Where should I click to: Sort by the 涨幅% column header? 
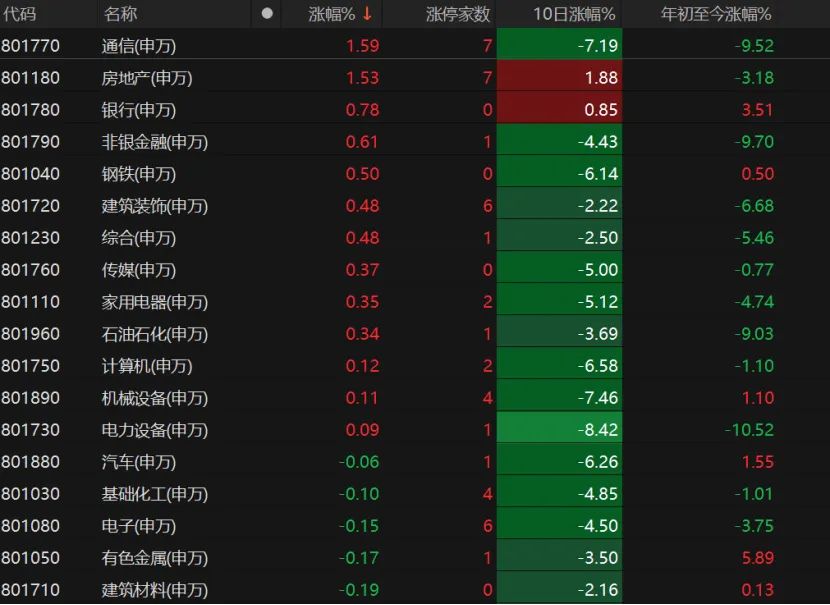tap(331, 14)
